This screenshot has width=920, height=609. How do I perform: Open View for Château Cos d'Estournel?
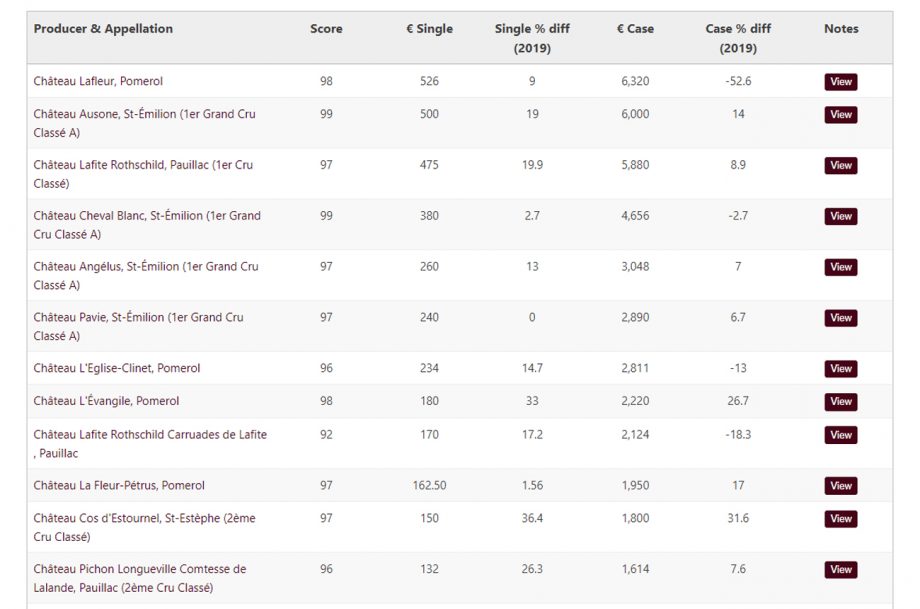[x=840, y=518]
